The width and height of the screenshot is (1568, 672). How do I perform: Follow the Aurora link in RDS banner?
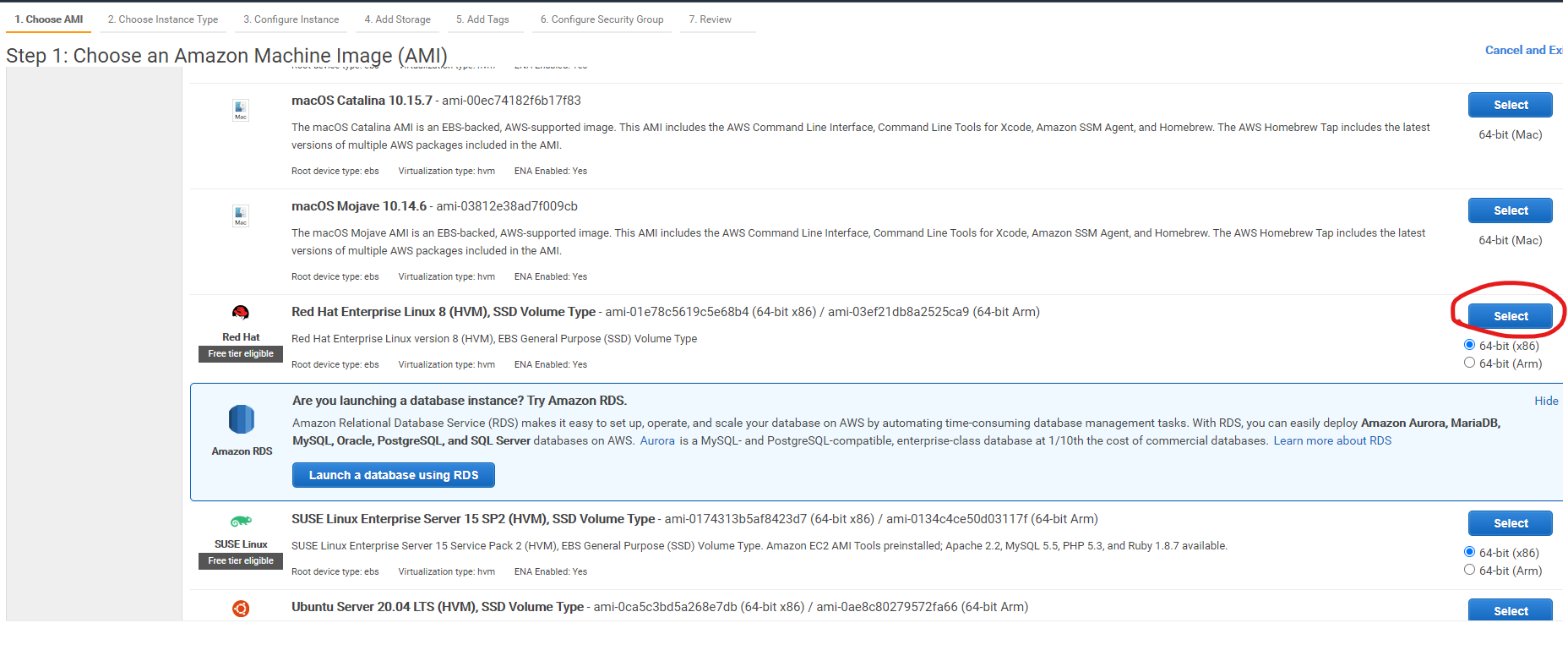(657, 440)
